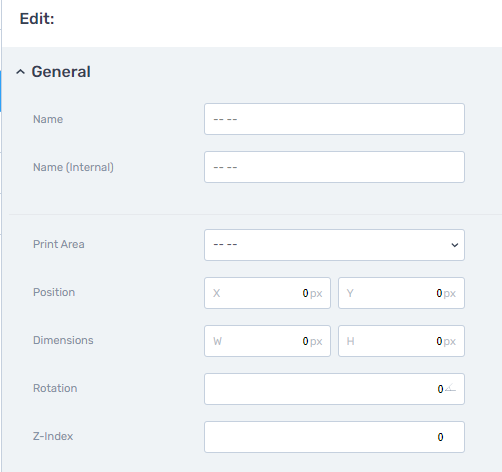Select the Position X field
This screenshot has height=472, width=502.
tap(267, 293)
